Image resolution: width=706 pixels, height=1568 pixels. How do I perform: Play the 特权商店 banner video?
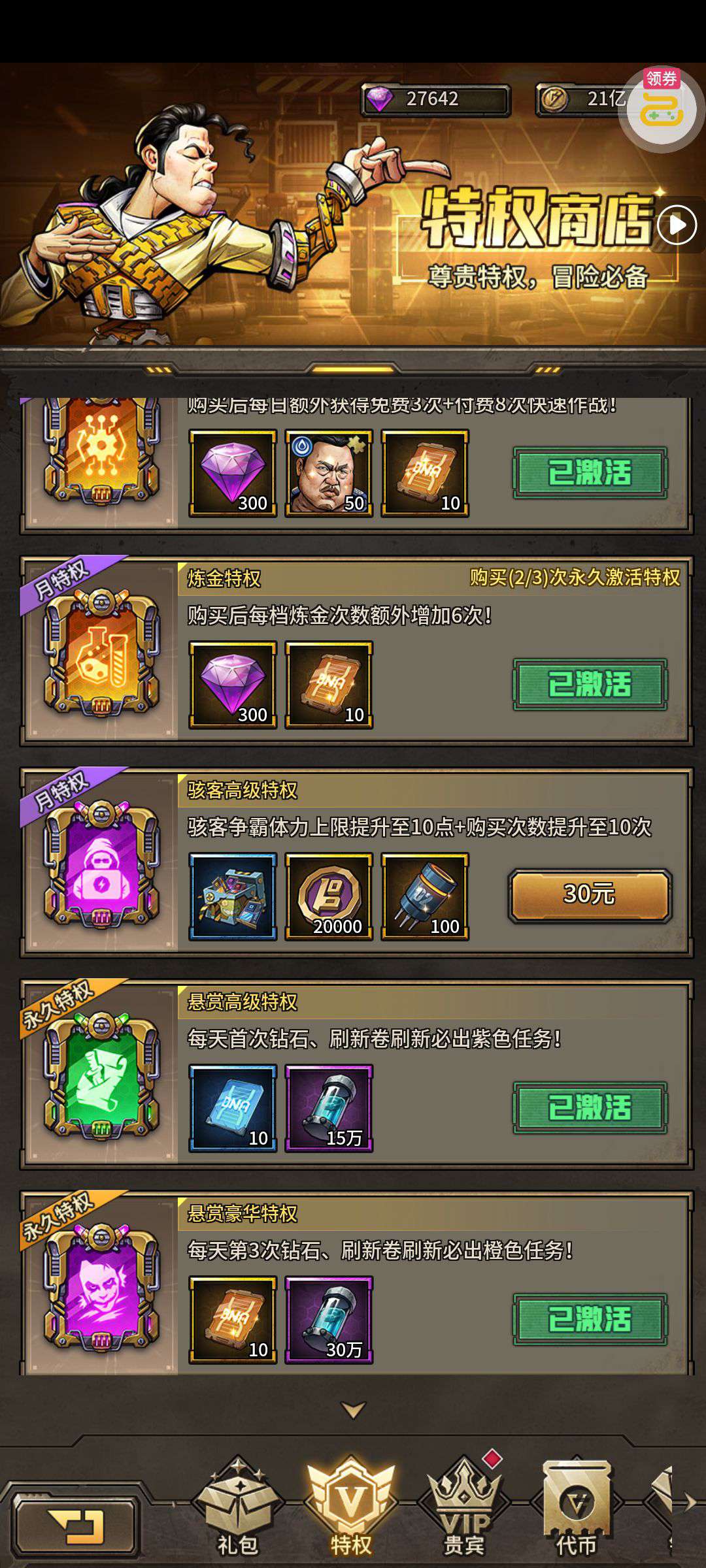tap(677, 225)
